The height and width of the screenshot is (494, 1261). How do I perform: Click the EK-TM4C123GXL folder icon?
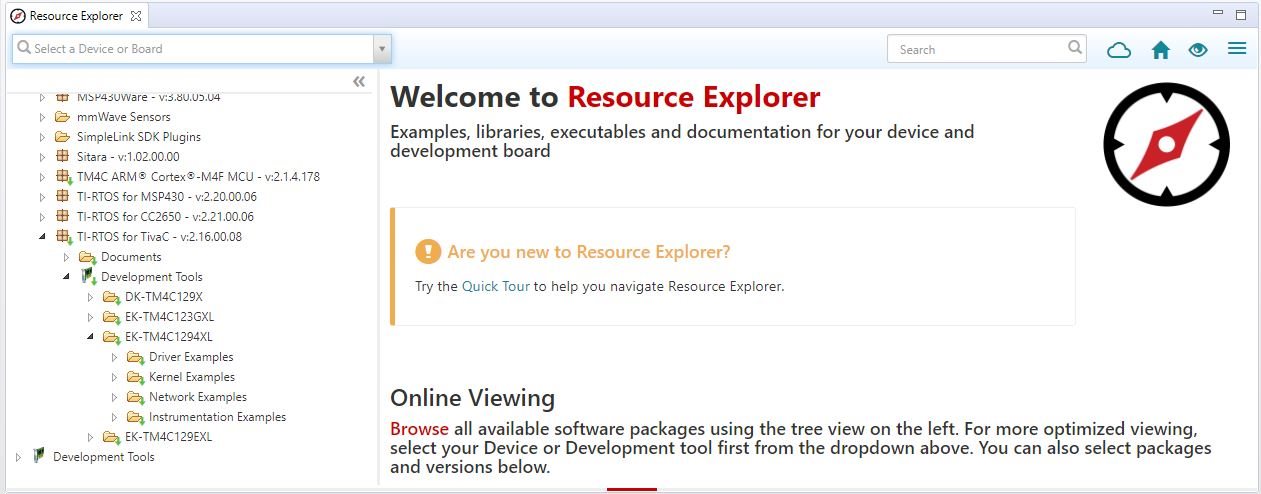point(111,317)
